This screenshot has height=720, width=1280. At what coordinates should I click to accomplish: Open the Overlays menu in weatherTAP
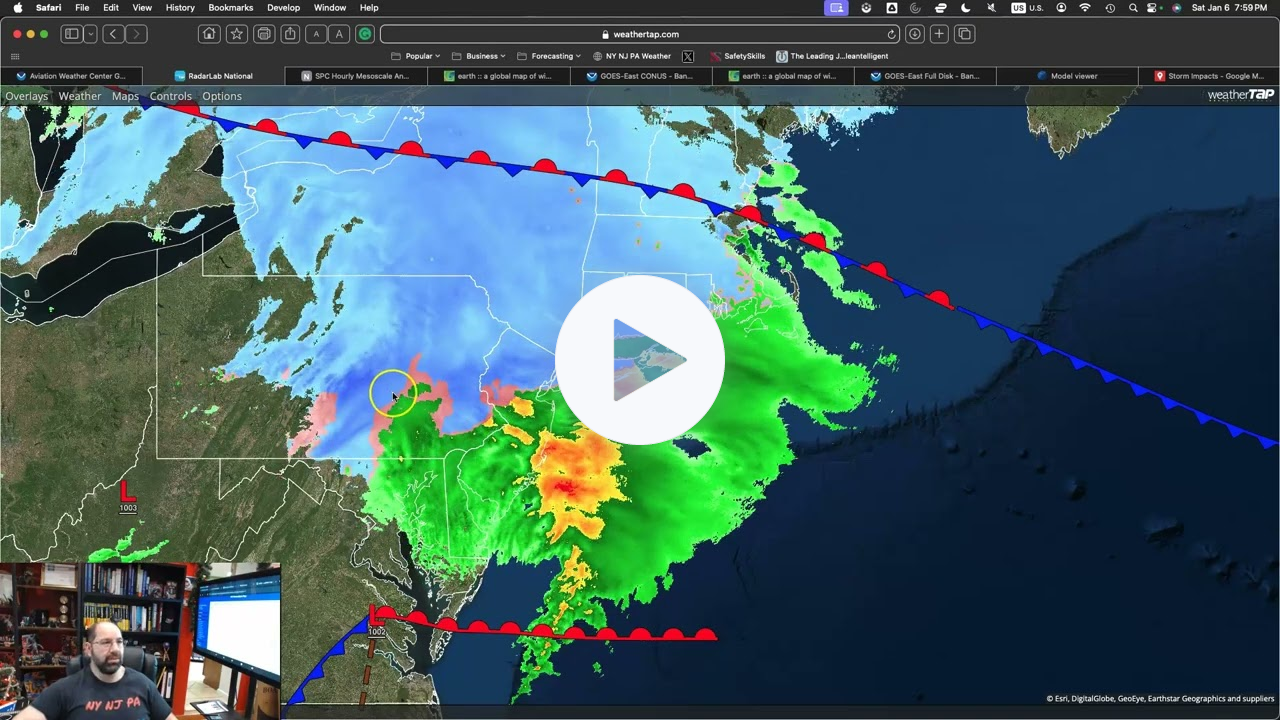[26, 95]
